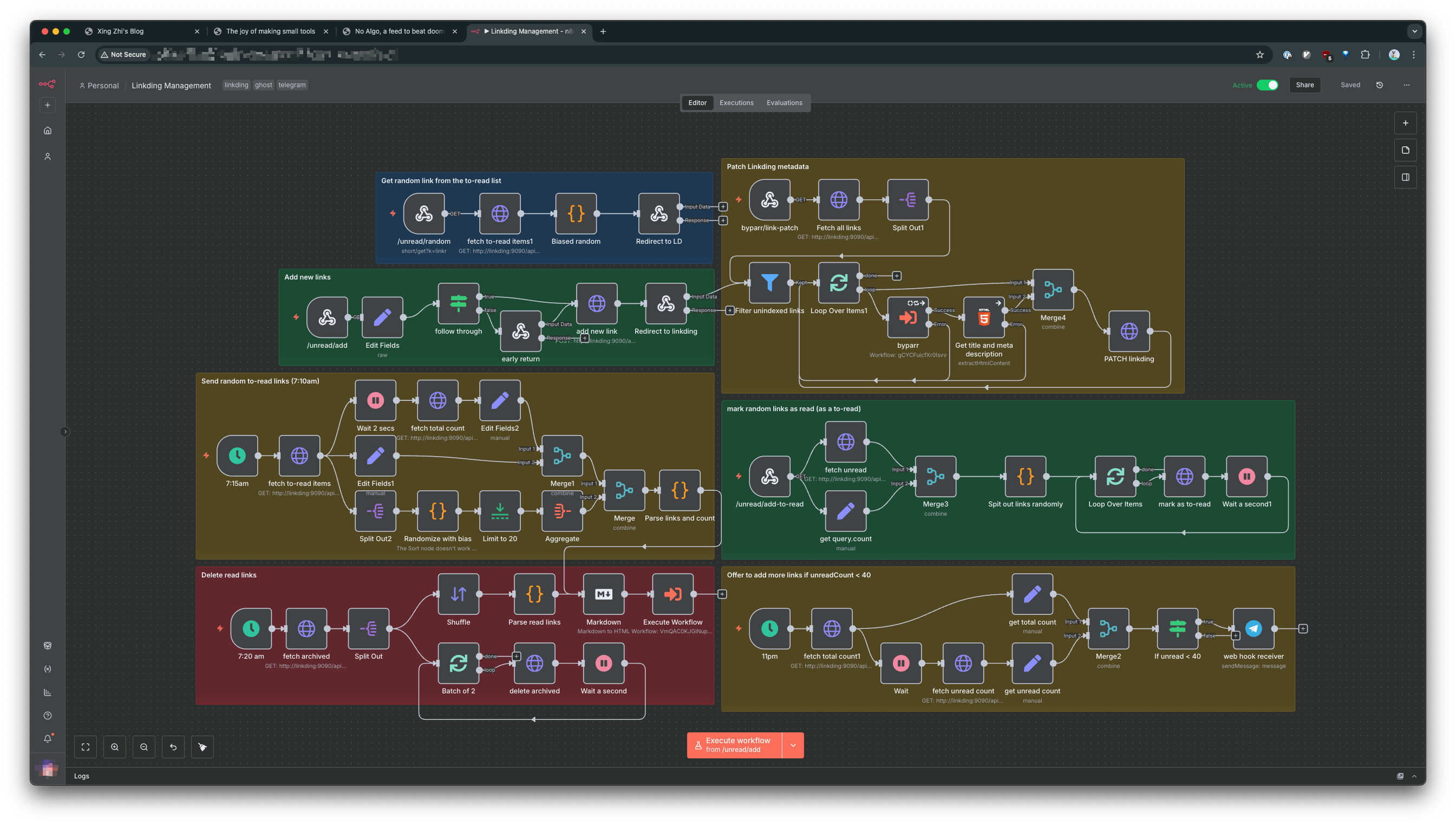The height and width of the screenshot is (825, 1456).
Task: Open the workflow history icon
Action: (x=1380, y=85)
